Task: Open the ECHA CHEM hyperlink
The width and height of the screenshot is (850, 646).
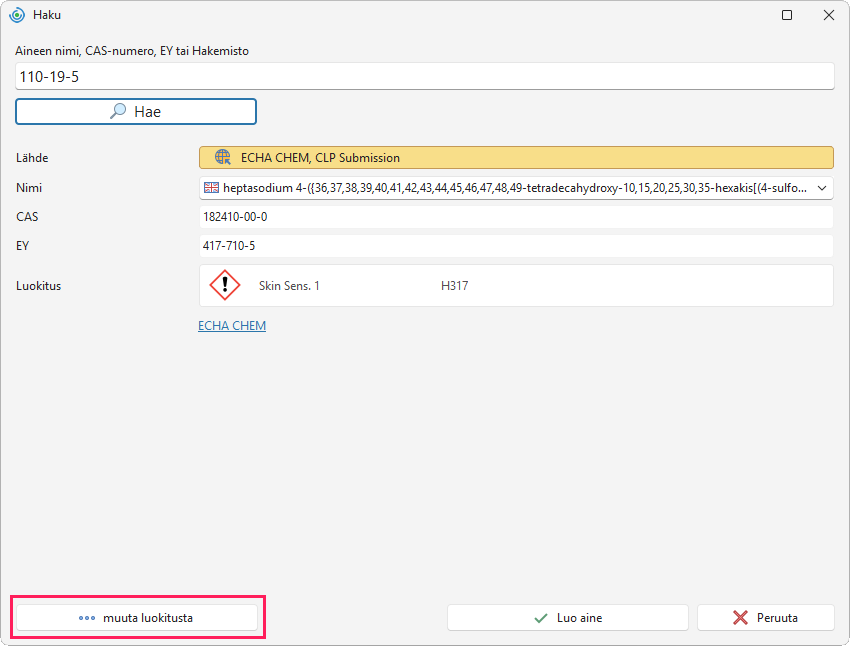Action: tap(232, 326)
